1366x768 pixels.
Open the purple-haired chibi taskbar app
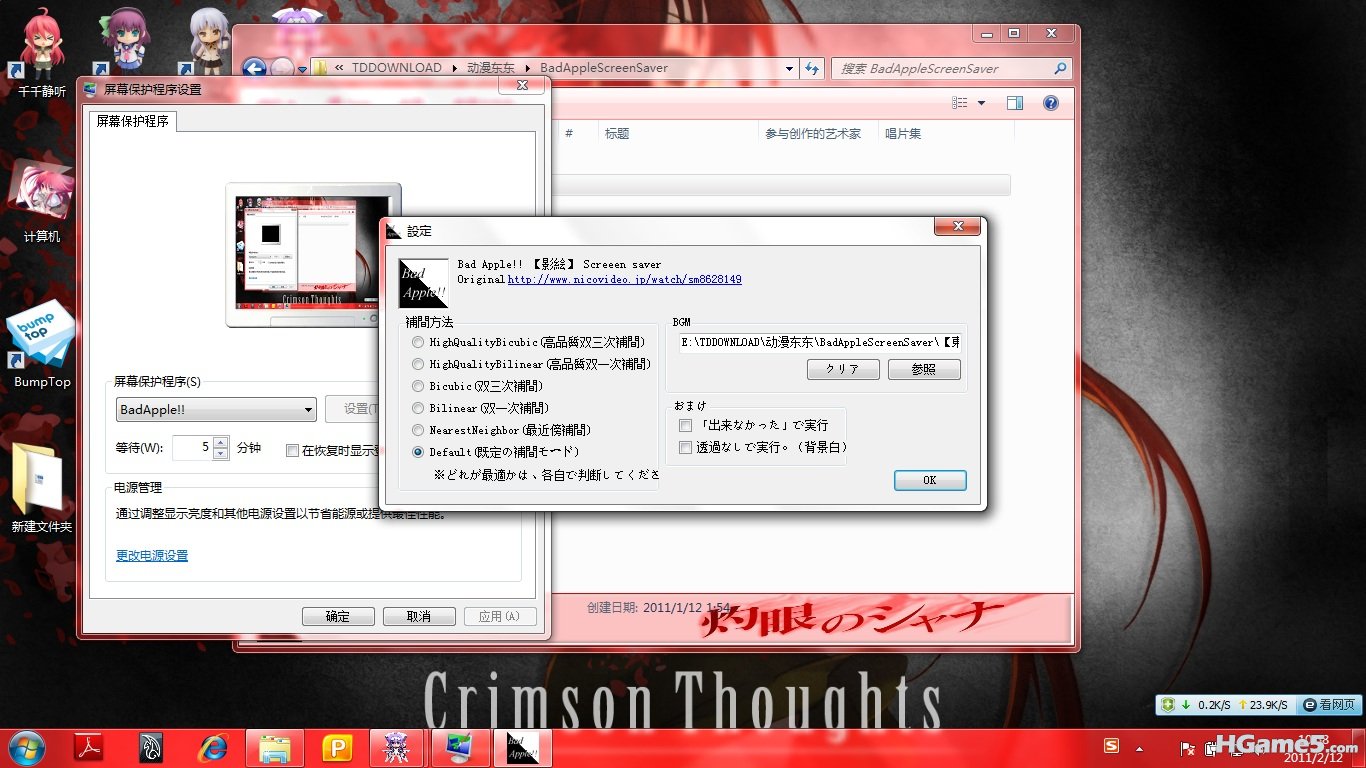click(397, 747)
